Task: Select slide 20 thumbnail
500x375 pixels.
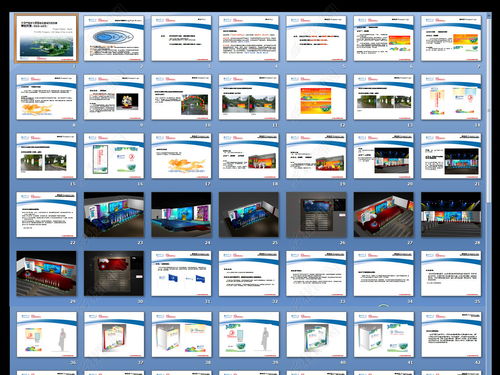Action: click(x=383, y=156)
